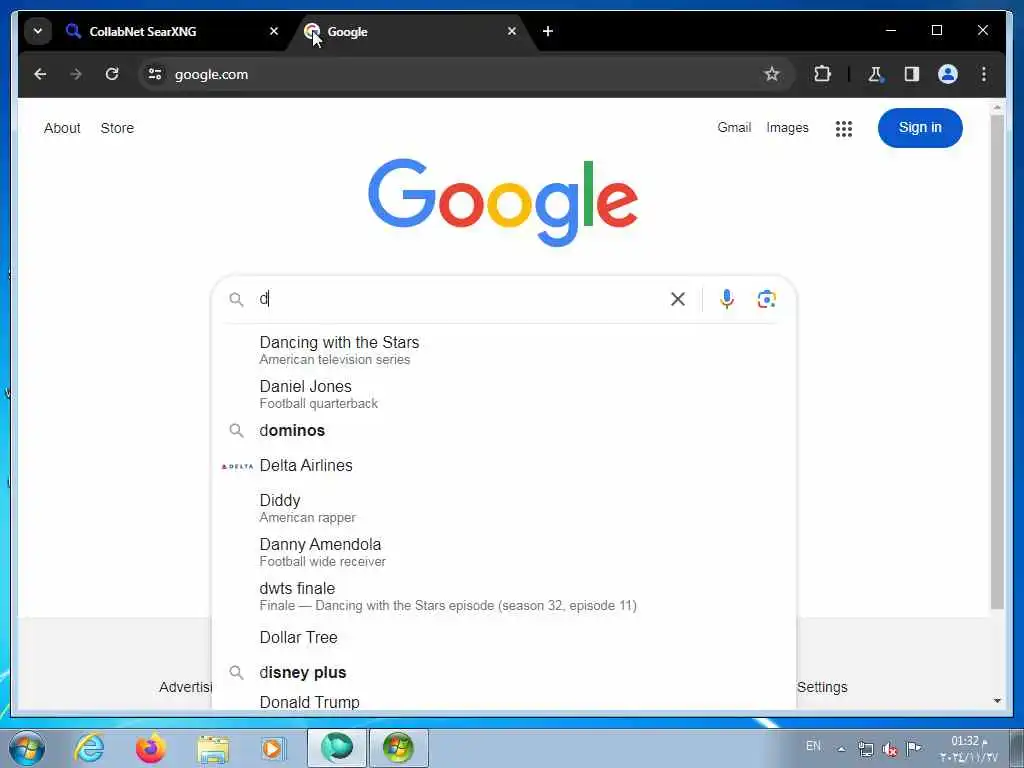The width and height of the screenshot is (1024, 768).
Task: Clear the search text with X
Action: (678, 299)
